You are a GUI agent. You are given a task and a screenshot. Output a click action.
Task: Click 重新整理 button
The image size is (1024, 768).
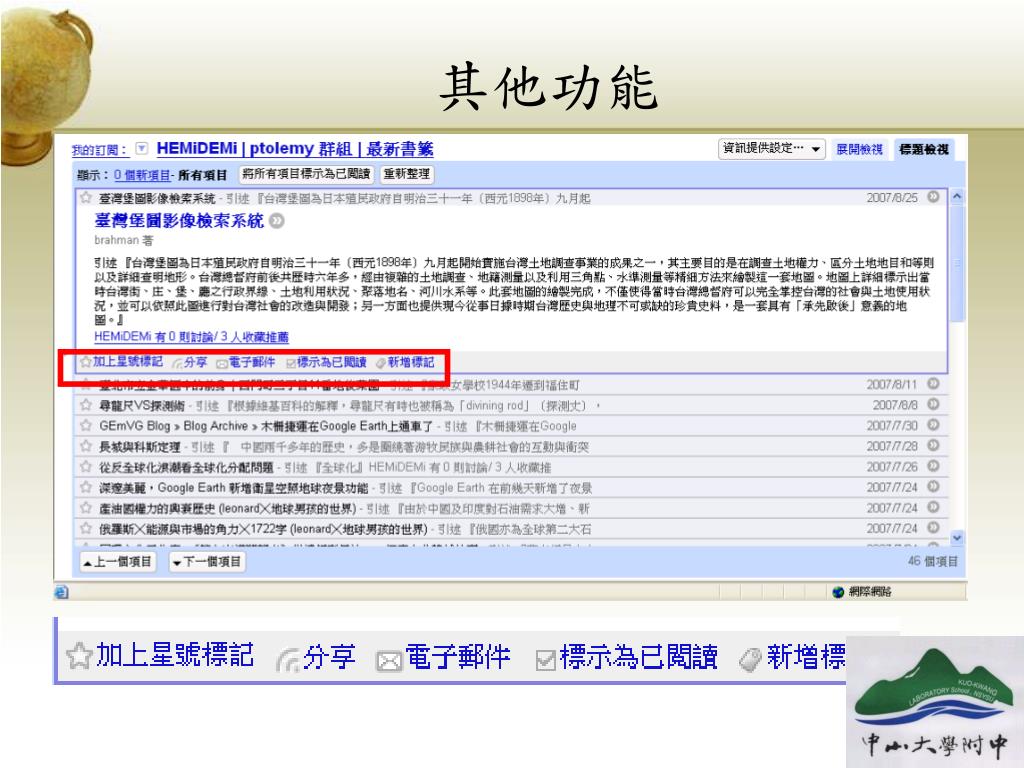pos(406,174)
